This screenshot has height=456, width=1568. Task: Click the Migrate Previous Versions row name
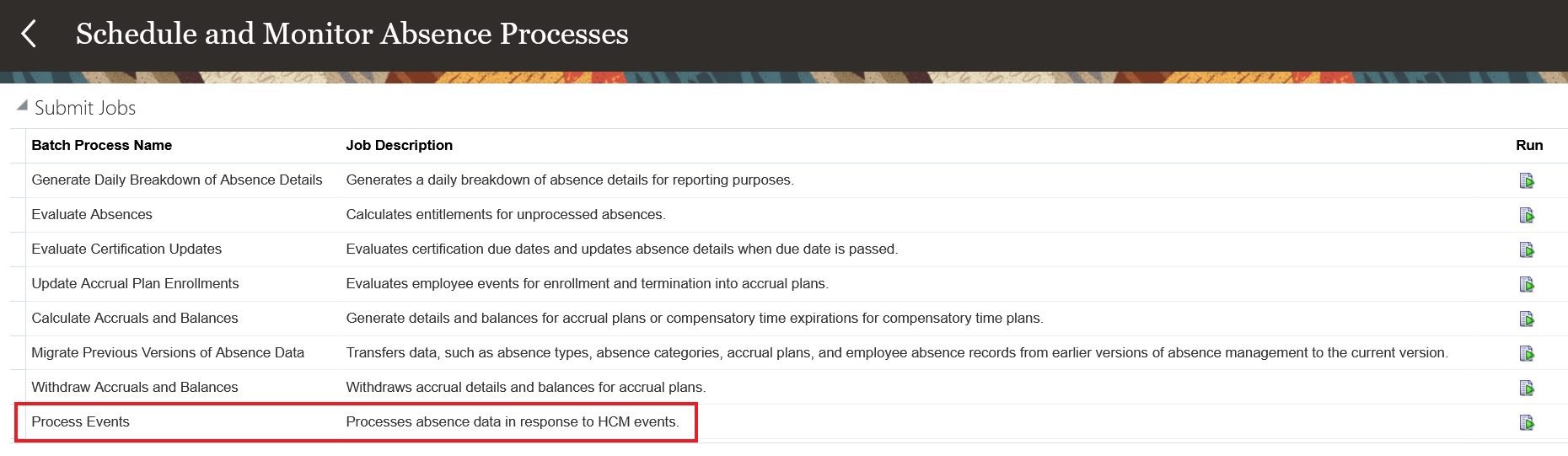tap(168, 352)
